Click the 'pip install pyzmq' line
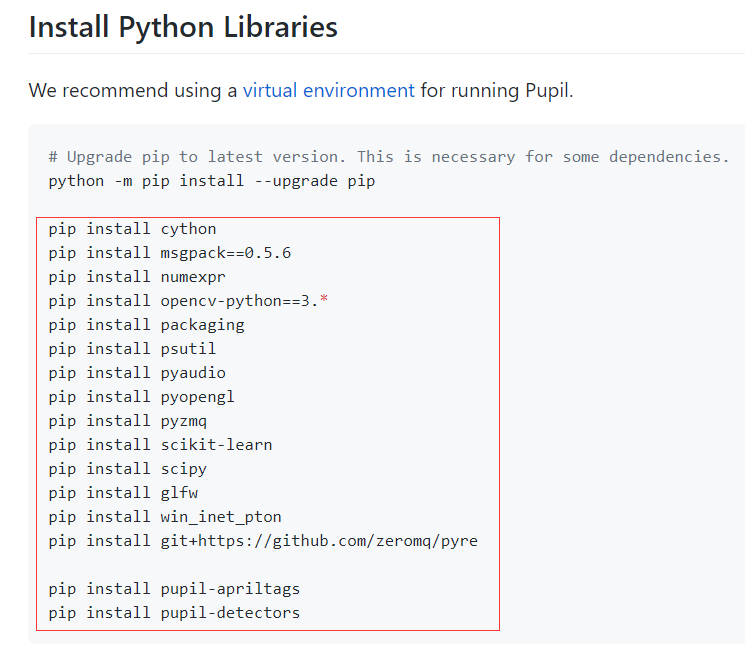The image size is (745, 654). tap(128, 421)
